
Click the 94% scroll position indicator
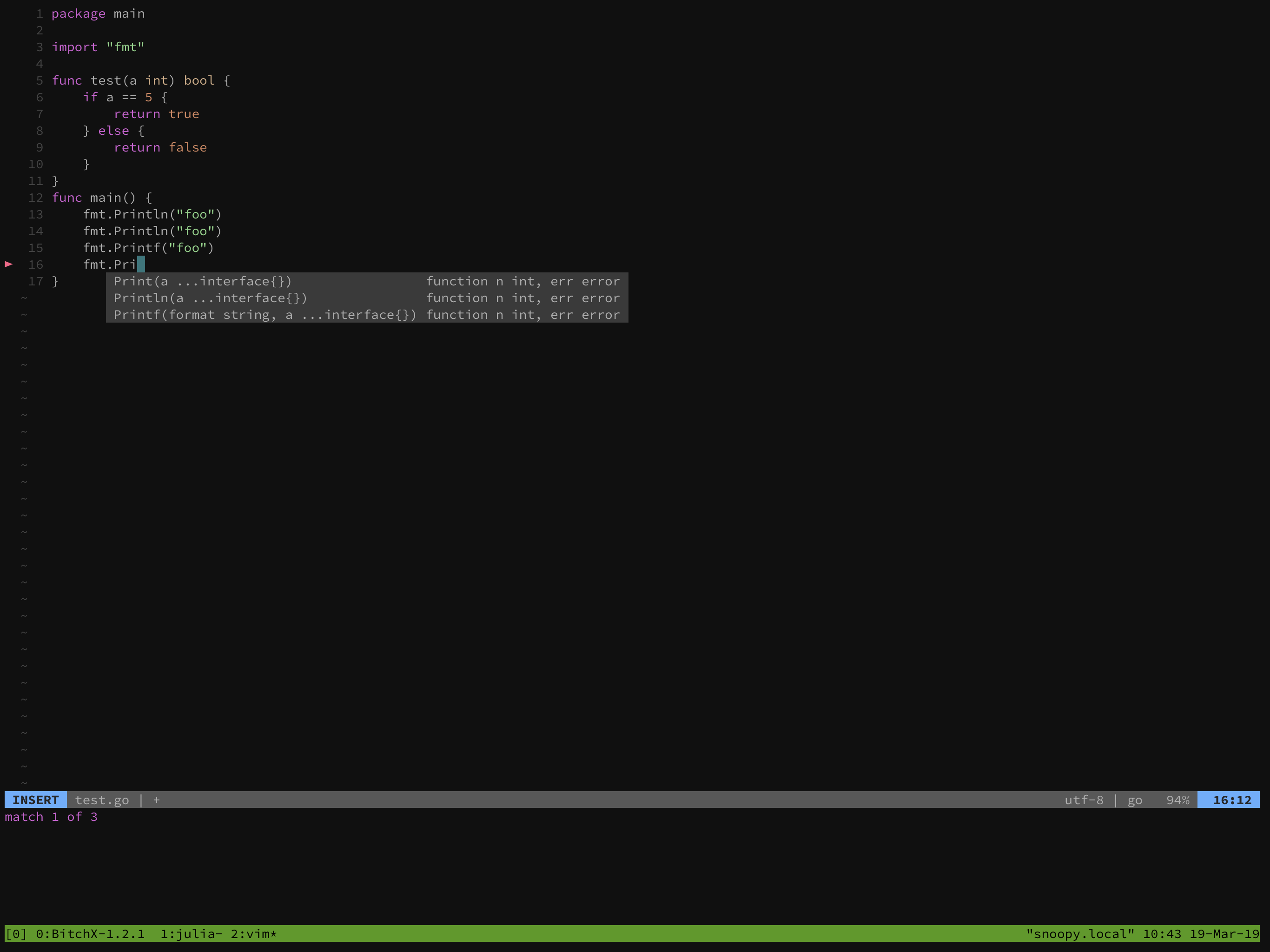pos(1177,800)
